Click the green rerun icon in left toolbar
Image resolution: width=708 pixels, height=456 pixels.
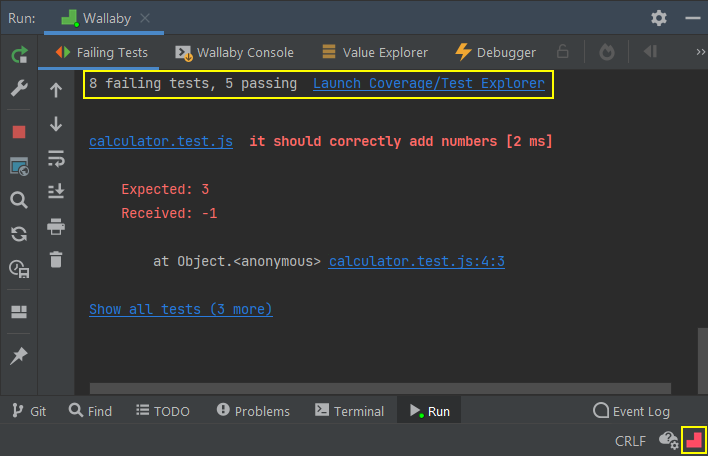(x=19, y=55)
